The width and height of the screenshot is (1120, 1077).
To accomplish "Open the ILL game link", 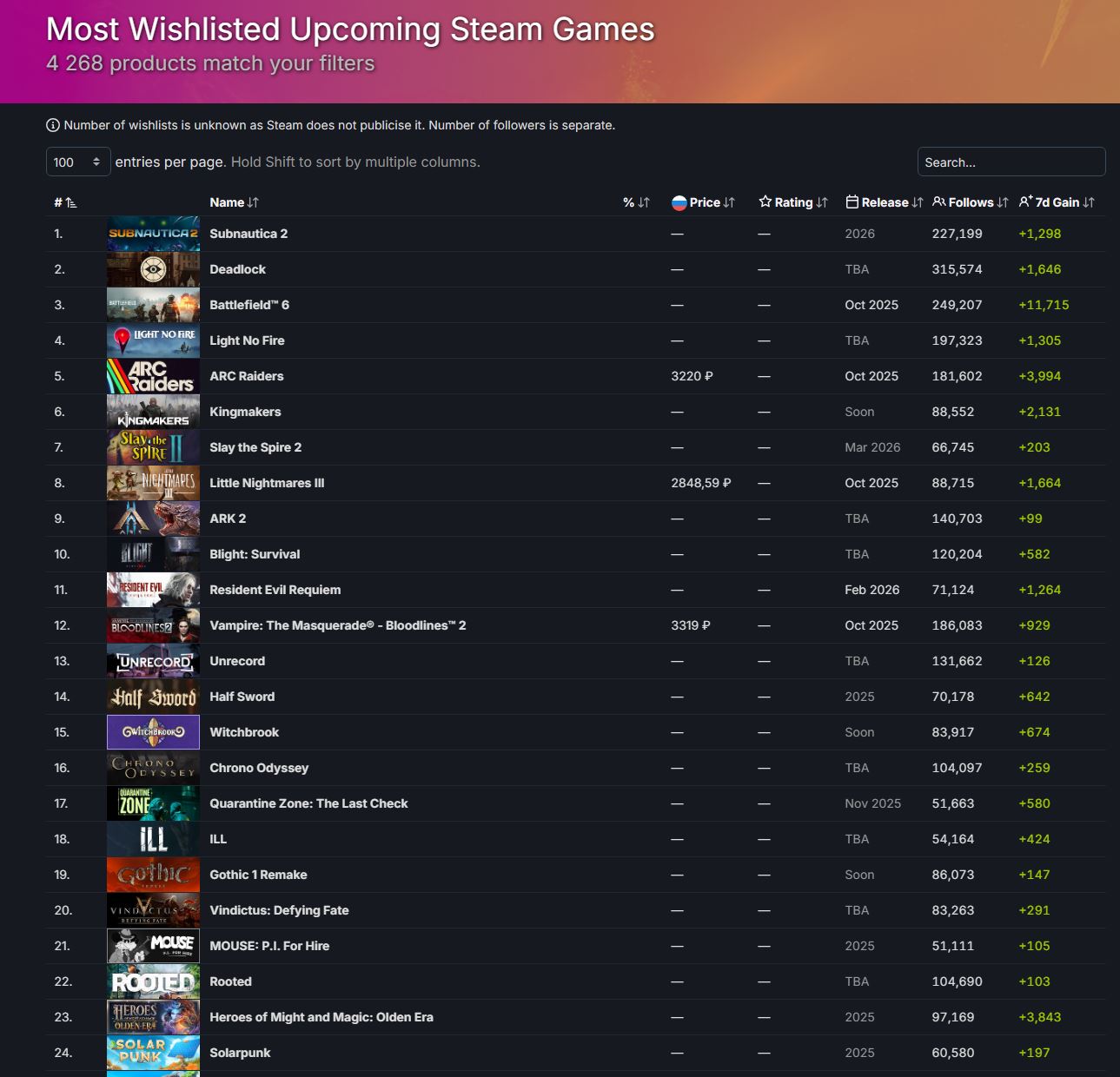I will click(x=218, y=839).
